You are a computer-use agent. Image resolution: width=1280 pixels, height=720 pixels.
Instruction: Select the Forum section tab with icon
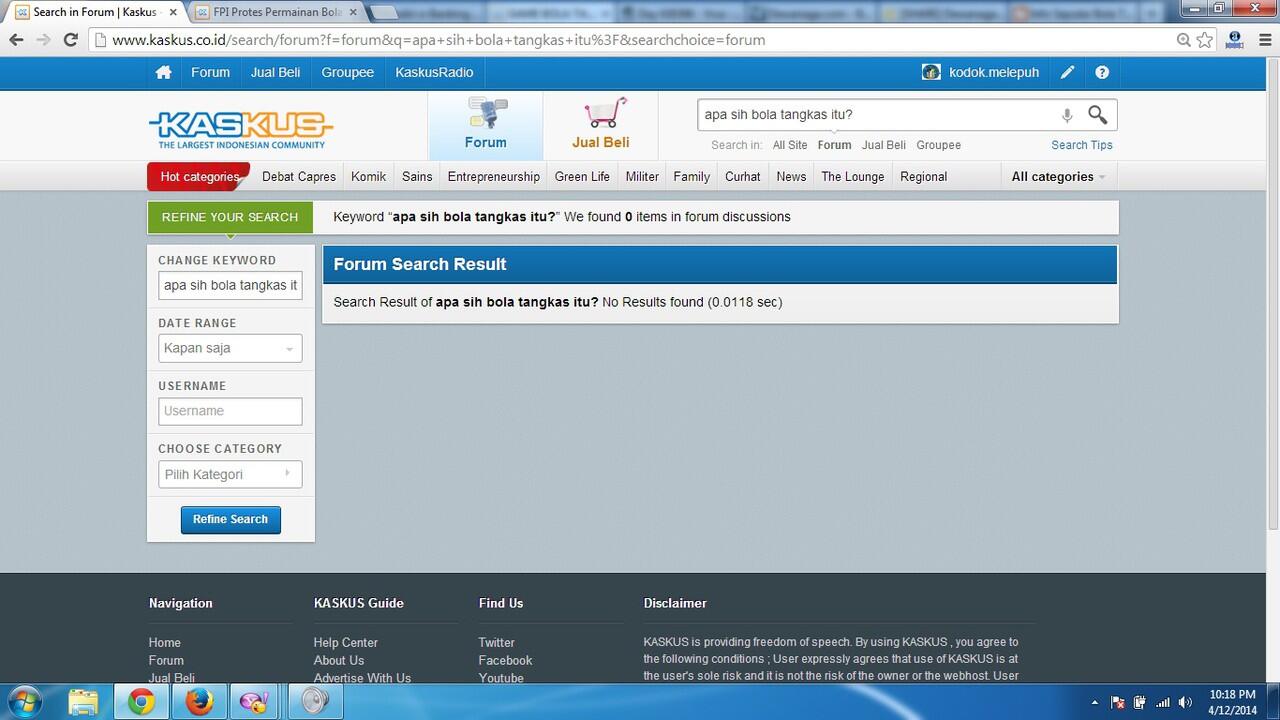point(486,125)
